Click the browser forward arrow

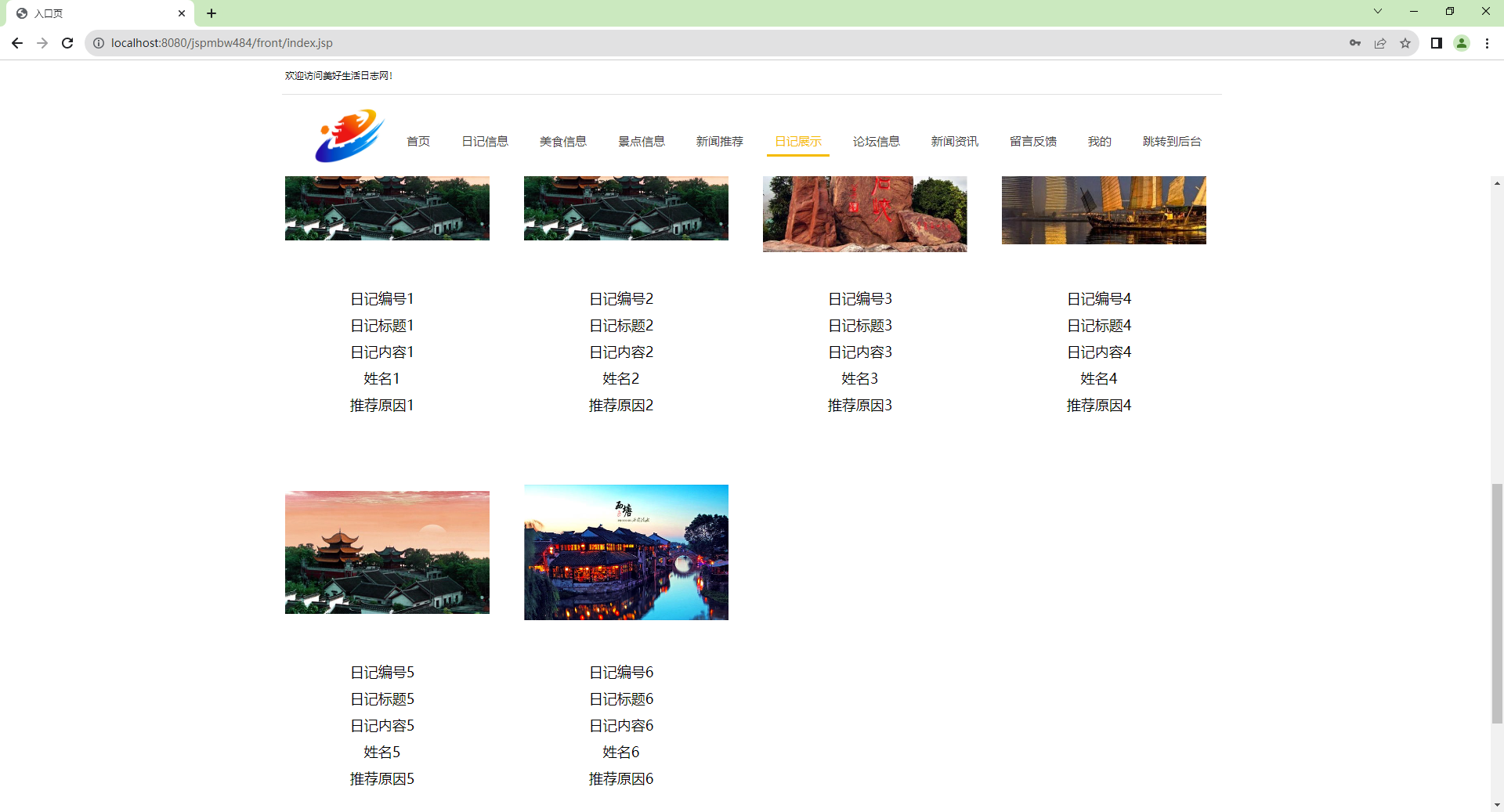pyautogui.click(x=42, y=43)
